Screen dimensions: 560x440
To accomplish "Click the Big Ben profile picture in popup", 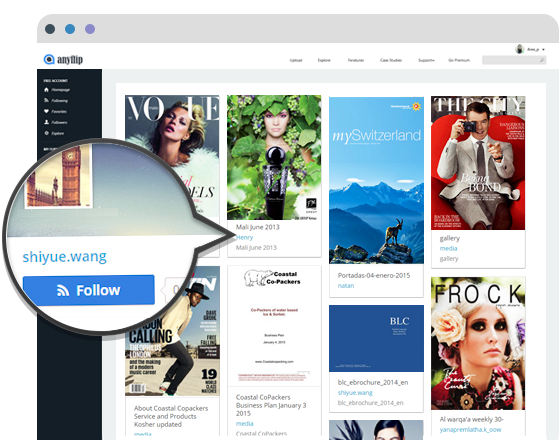I will [59, 176].
